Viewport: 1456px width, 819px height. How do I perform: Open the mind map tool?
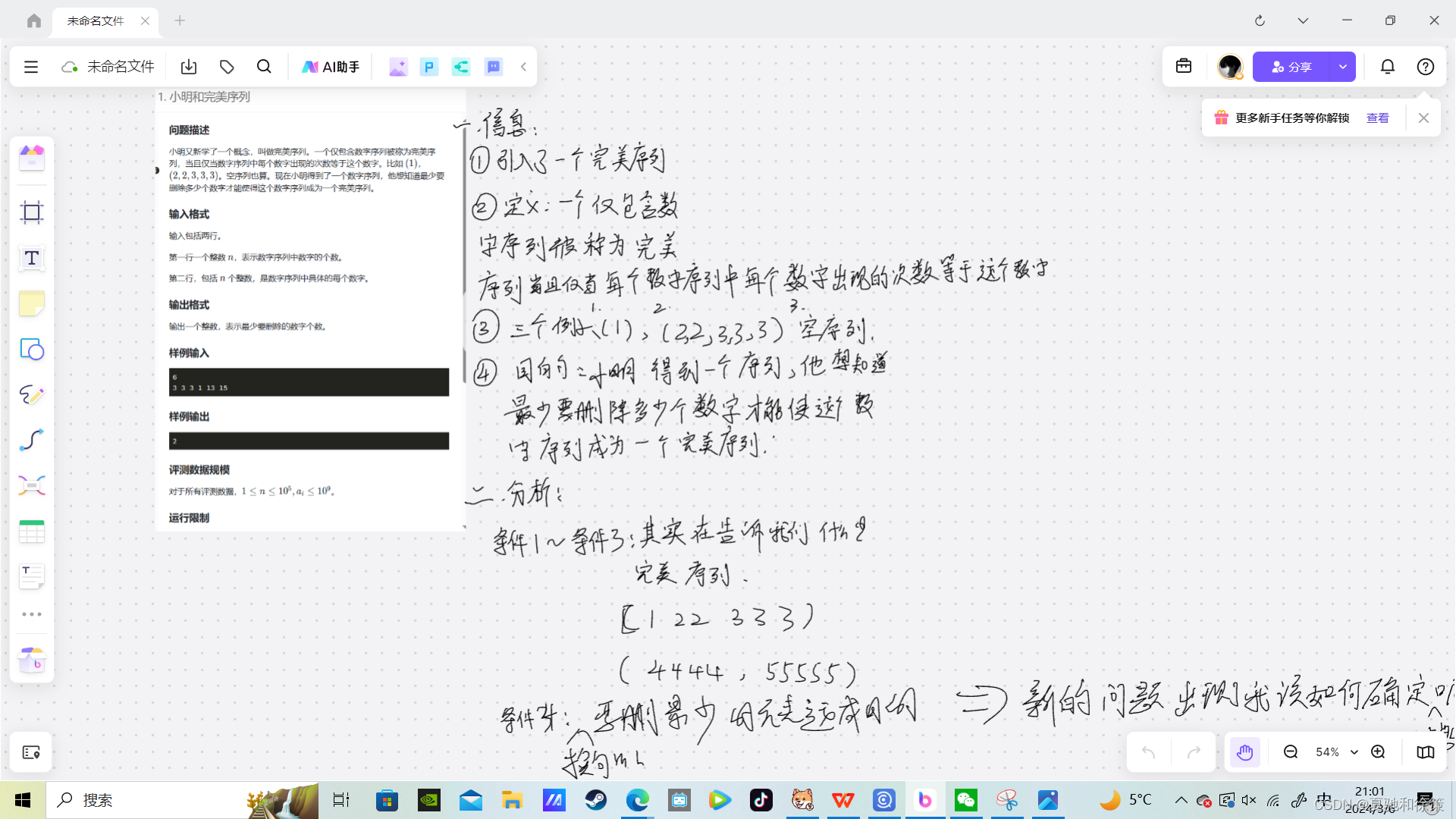pos(32,486)
